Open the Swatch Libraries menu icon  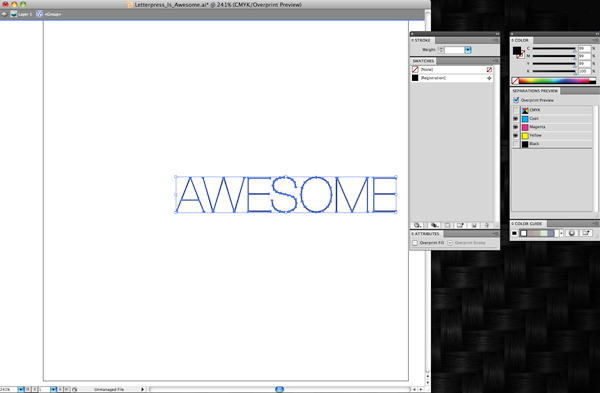[x=417, y=225]
